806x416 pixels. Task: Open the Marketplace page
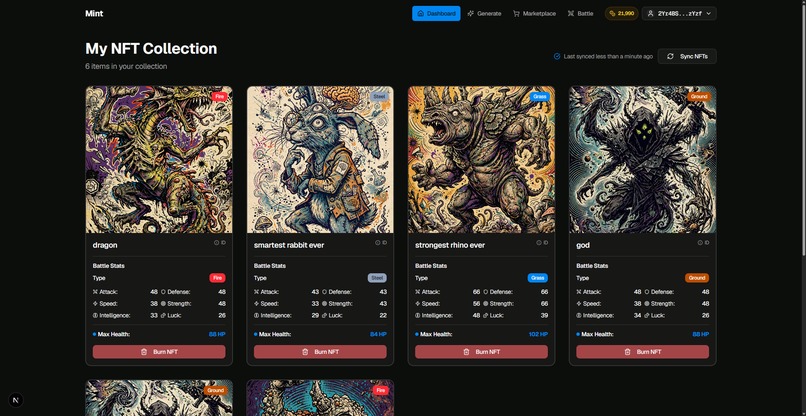[534, 13]
